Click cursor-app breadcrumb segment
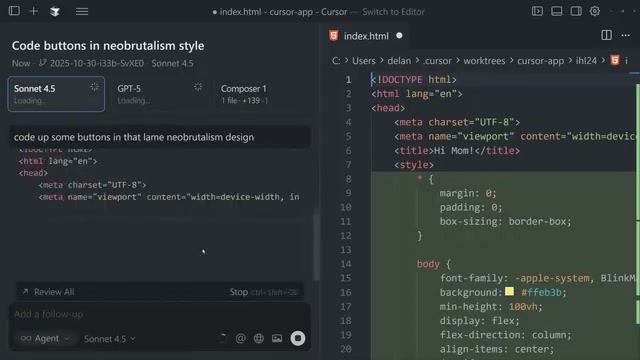640x360 pixels. (540, 61)
